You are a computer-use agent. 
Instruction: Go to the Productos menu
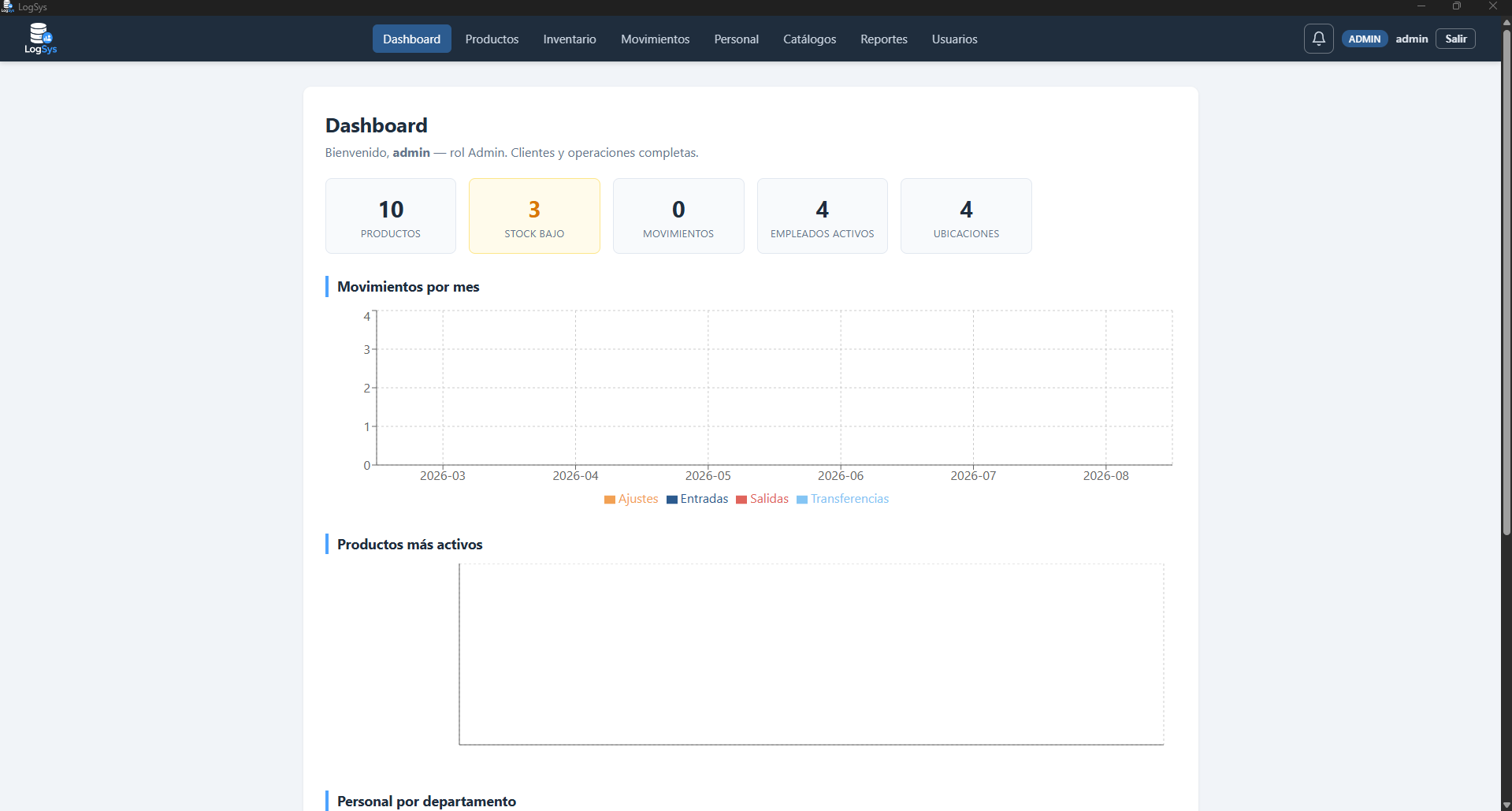tap(492, 39)
